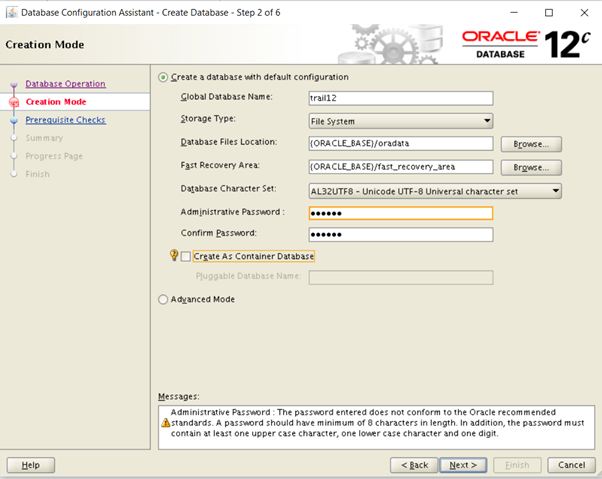Click the application icon in the title bar
The image size is (602, 479).
pyautogui.click(x=11, y=12)
